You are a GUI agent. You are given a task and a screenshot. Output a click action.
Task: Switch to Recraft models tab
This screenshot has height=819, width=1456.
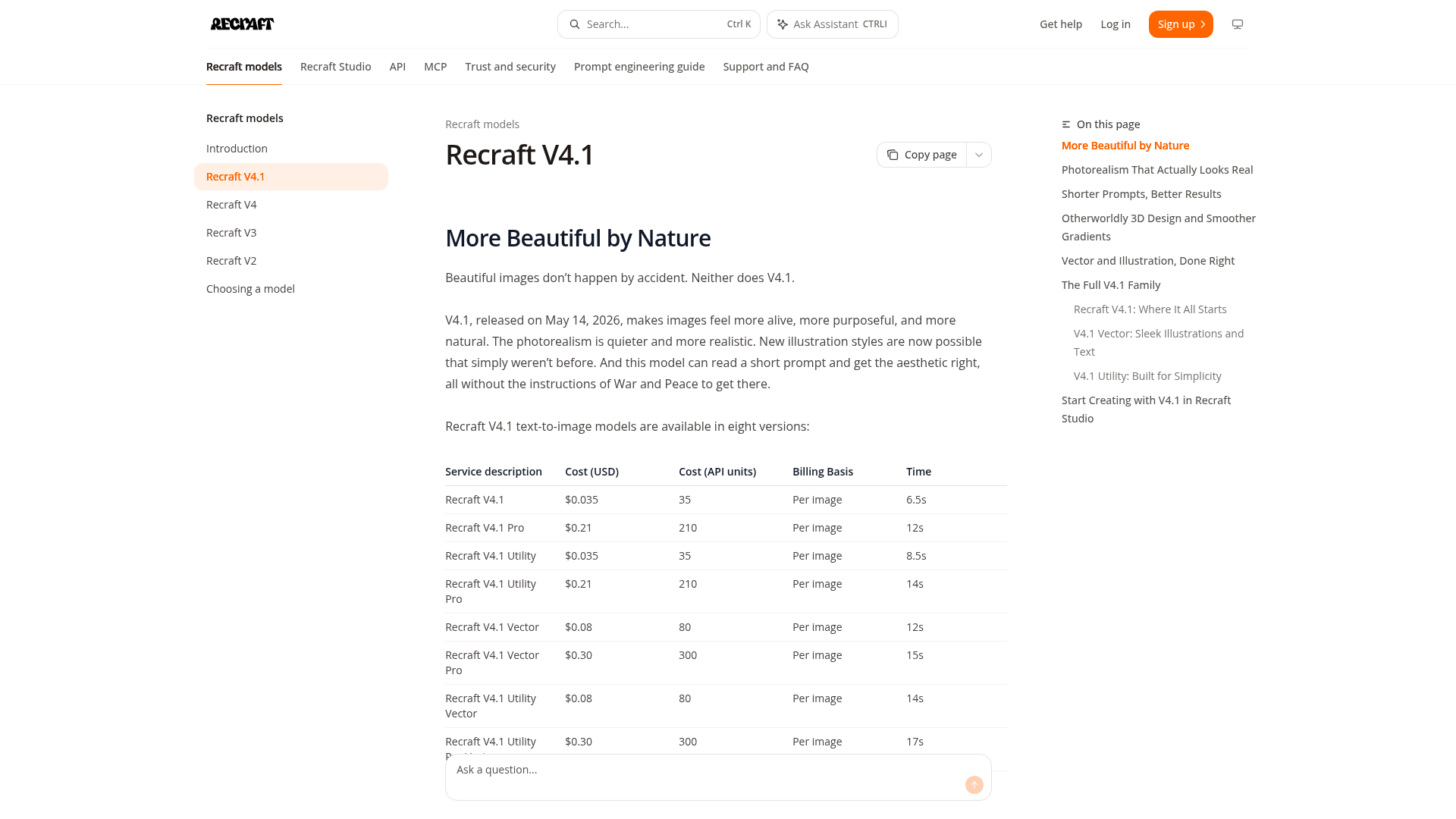pos(244,67)
